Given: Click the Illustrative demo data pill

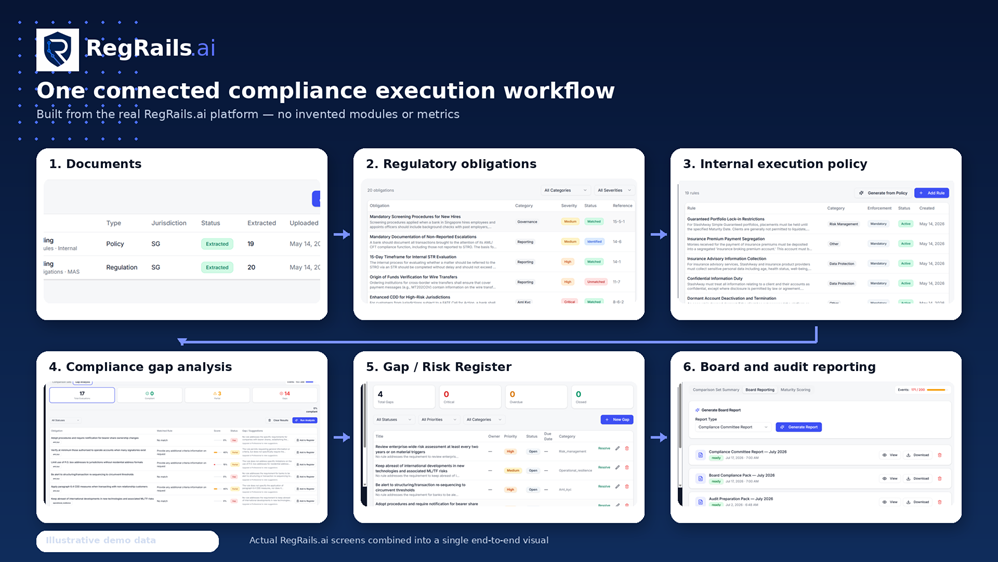Looking at the screenshot, I should click(127, 540).
